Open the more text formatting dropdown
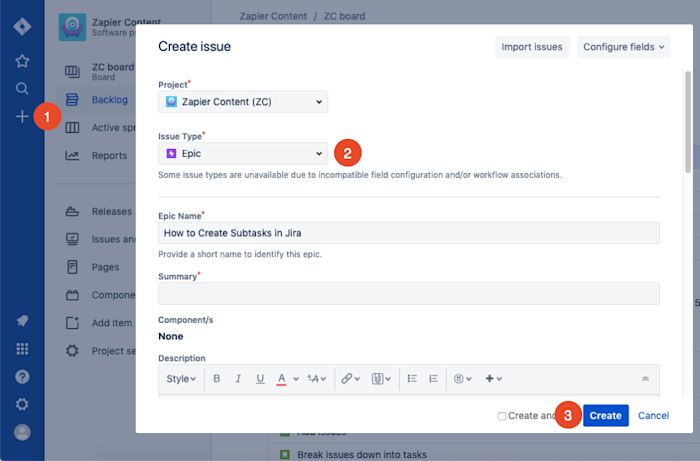This screenshot has width=700, height=461. point(317,378)
